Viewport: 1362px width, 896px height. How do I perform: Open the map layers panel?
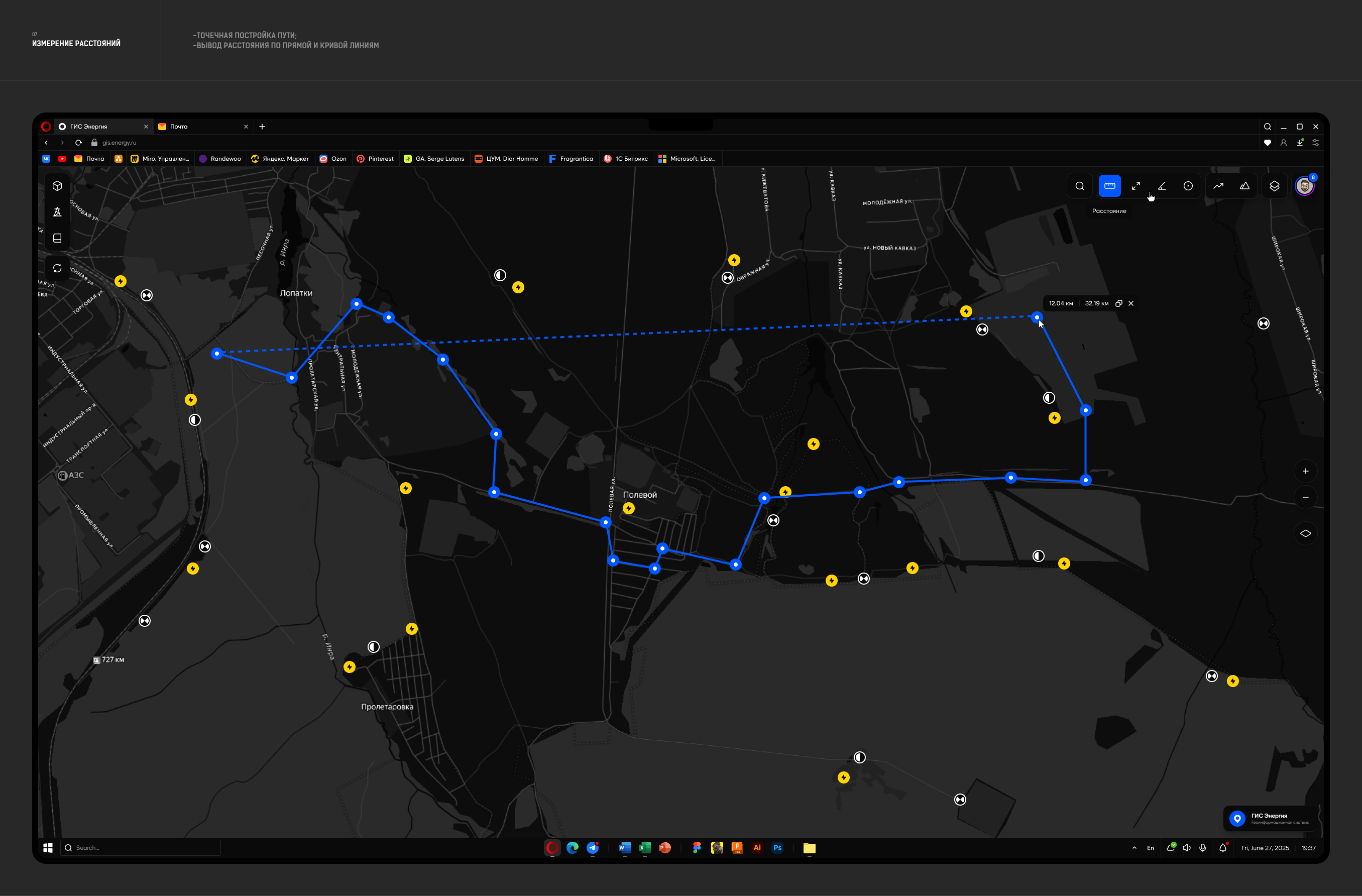[x=1275, y=186]
